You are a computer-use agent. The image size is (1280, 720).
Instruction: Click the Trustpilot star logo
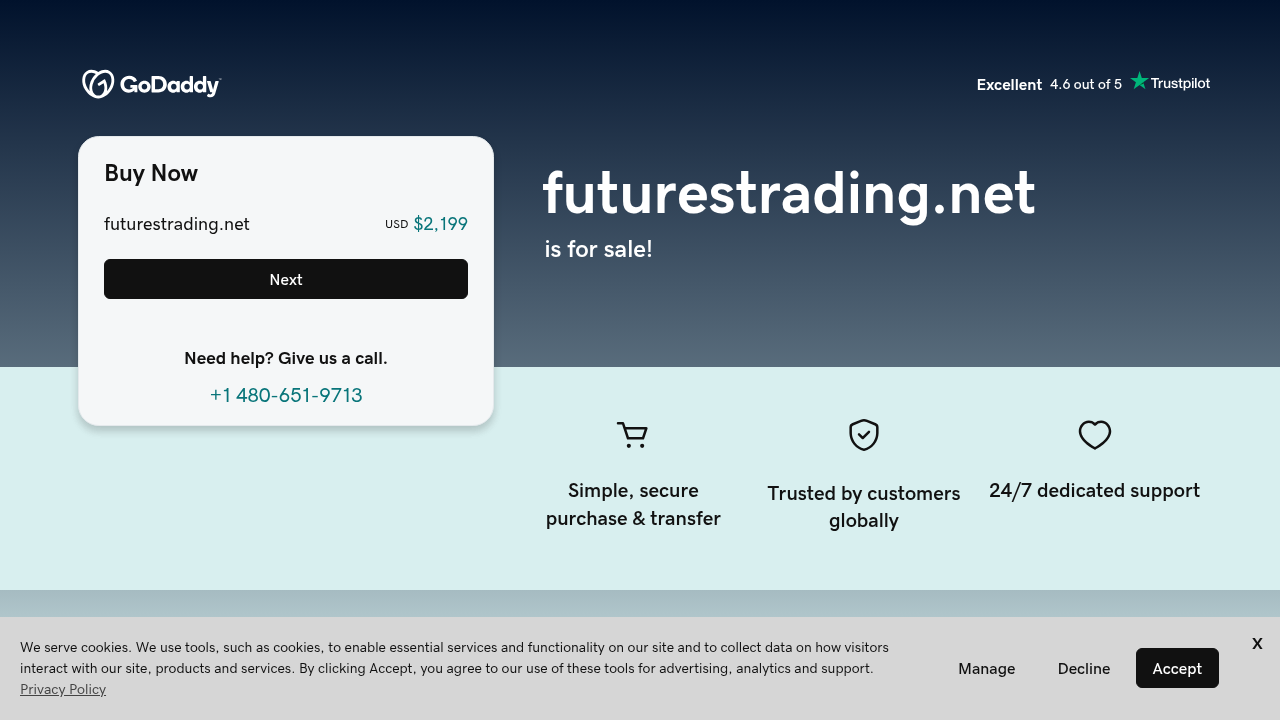(x=1169, y=82)
